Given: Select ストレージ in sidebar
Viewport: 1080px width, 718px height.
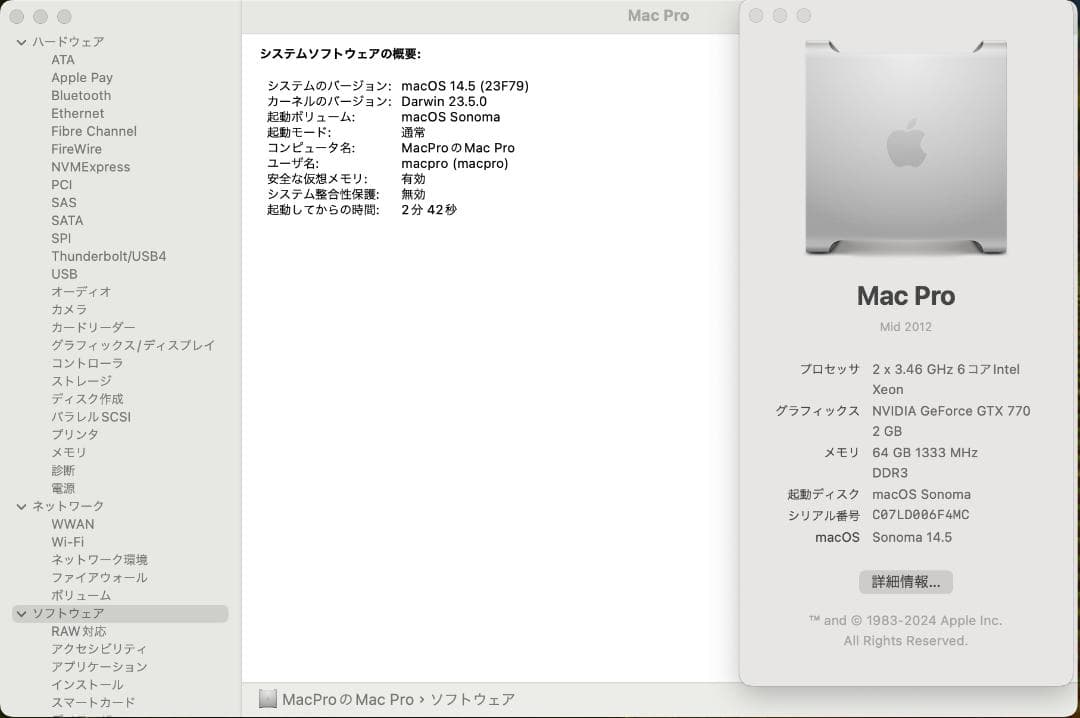Looking at the screenshot, I should pyautogui.click(x=81, y=382).
